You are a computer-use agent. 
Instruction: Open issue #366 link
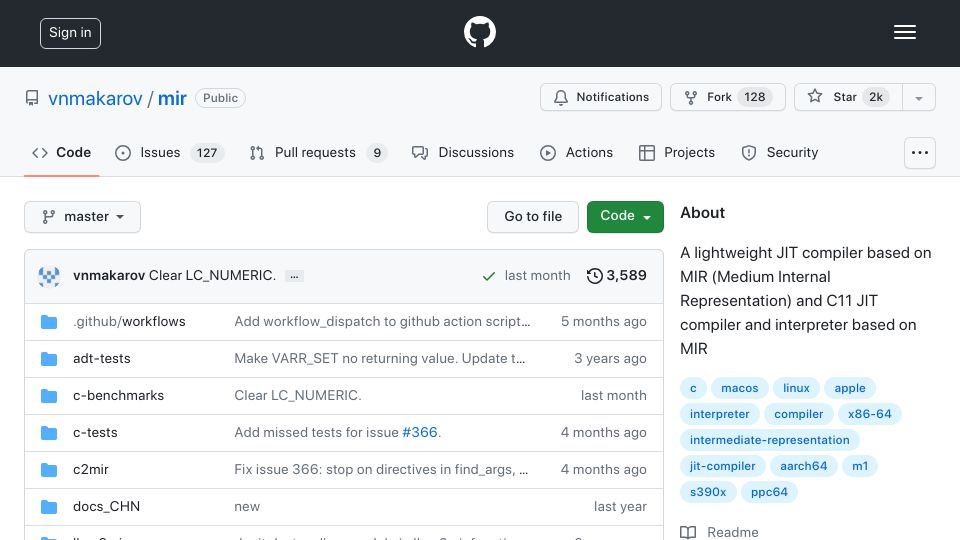(420, 432)
